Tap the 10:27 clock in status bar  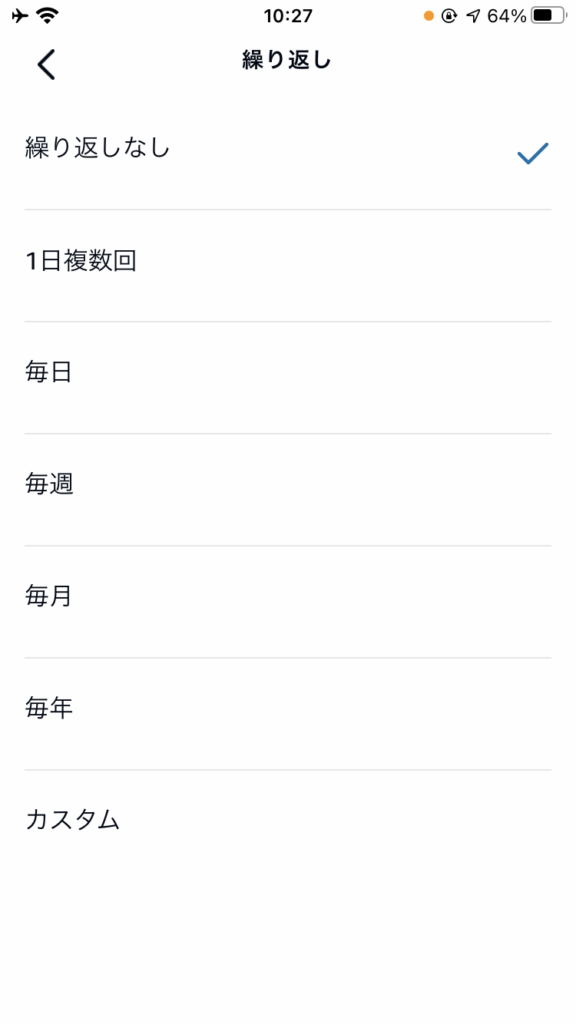click(288, 16)
